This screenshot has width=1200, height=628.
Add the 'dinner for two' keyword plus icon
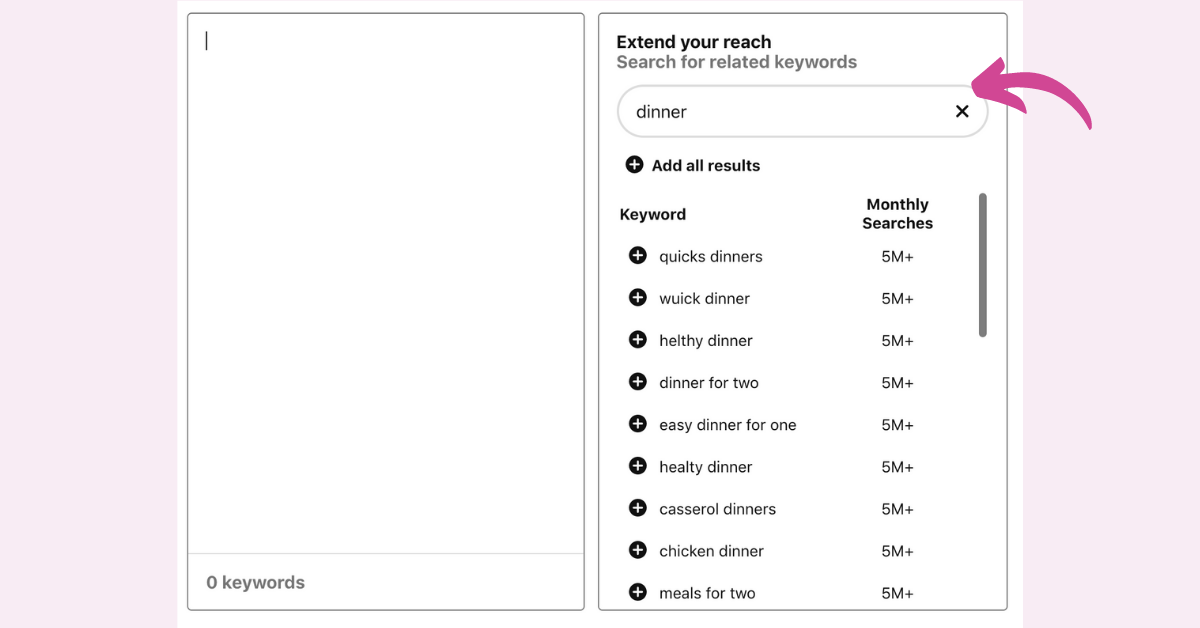coord(637,381)
